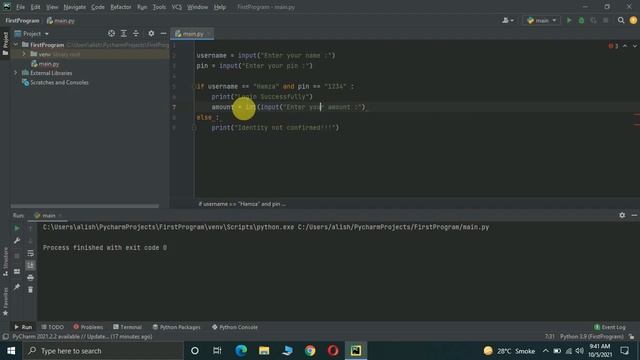Open the File menu
640x360 pixels.
coord(20,7)
